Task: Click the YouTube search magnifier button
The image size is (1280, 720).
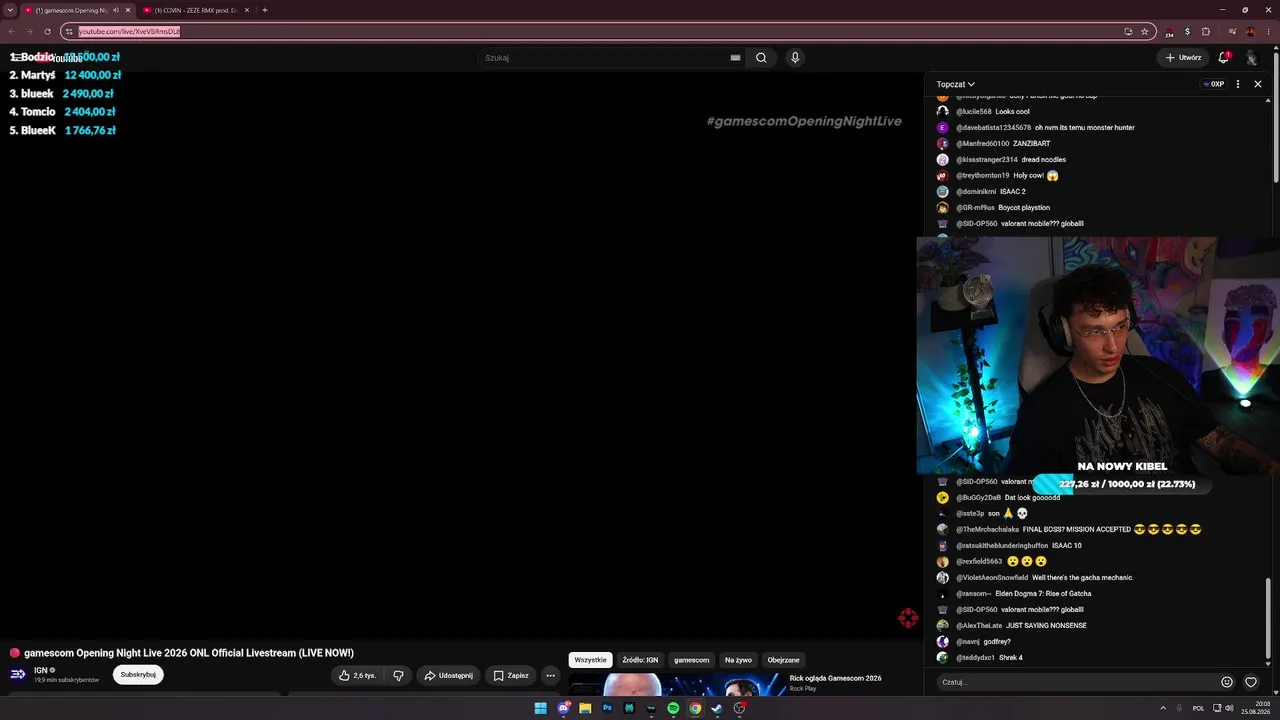Action: click(761, 58)
